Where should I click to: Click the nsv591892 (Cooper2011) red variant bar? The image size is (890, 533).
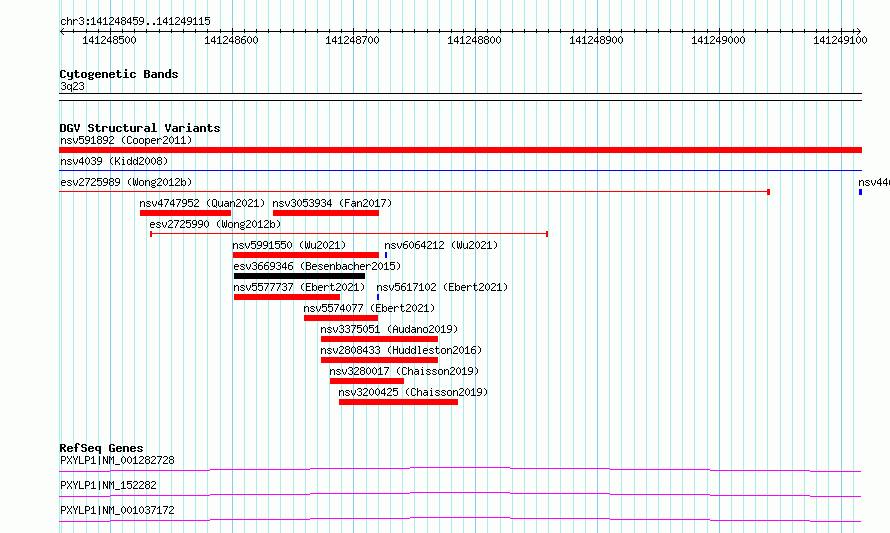(x=460, y=150)
